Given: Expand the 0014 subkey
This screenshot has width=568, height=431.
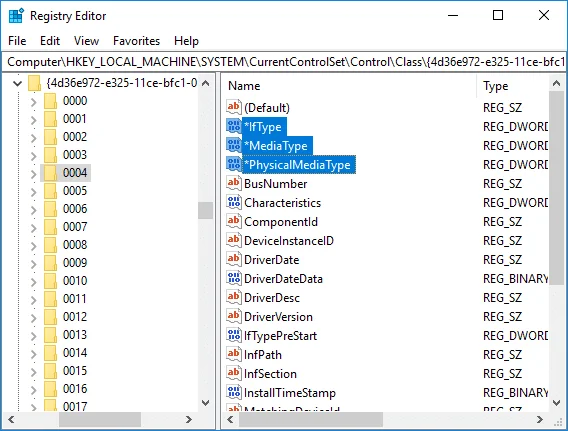Looking at the screenshot, I should pos(34,353).
